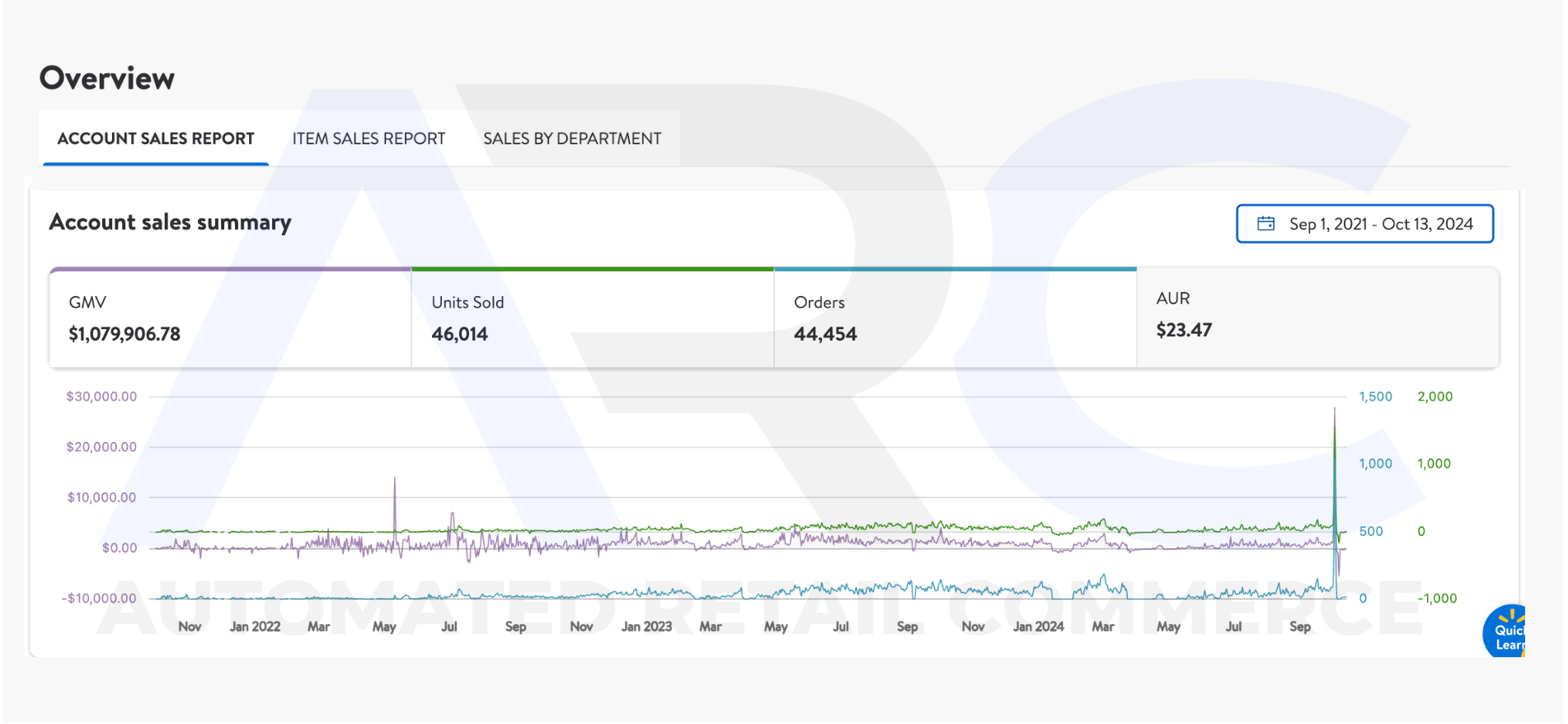Toggle the Units Sold metric card
The width and height of the screenshot is (1568, 724).
[592, 318]
